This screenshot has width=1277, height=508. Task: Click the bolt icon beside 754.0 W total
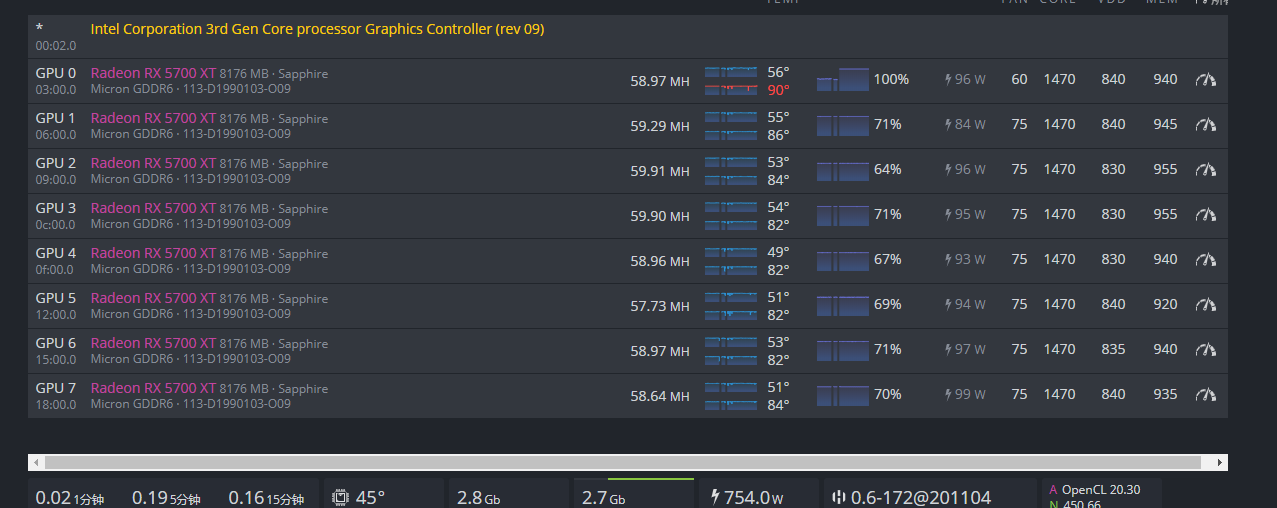pyautogui.click(x=715, y=497)
